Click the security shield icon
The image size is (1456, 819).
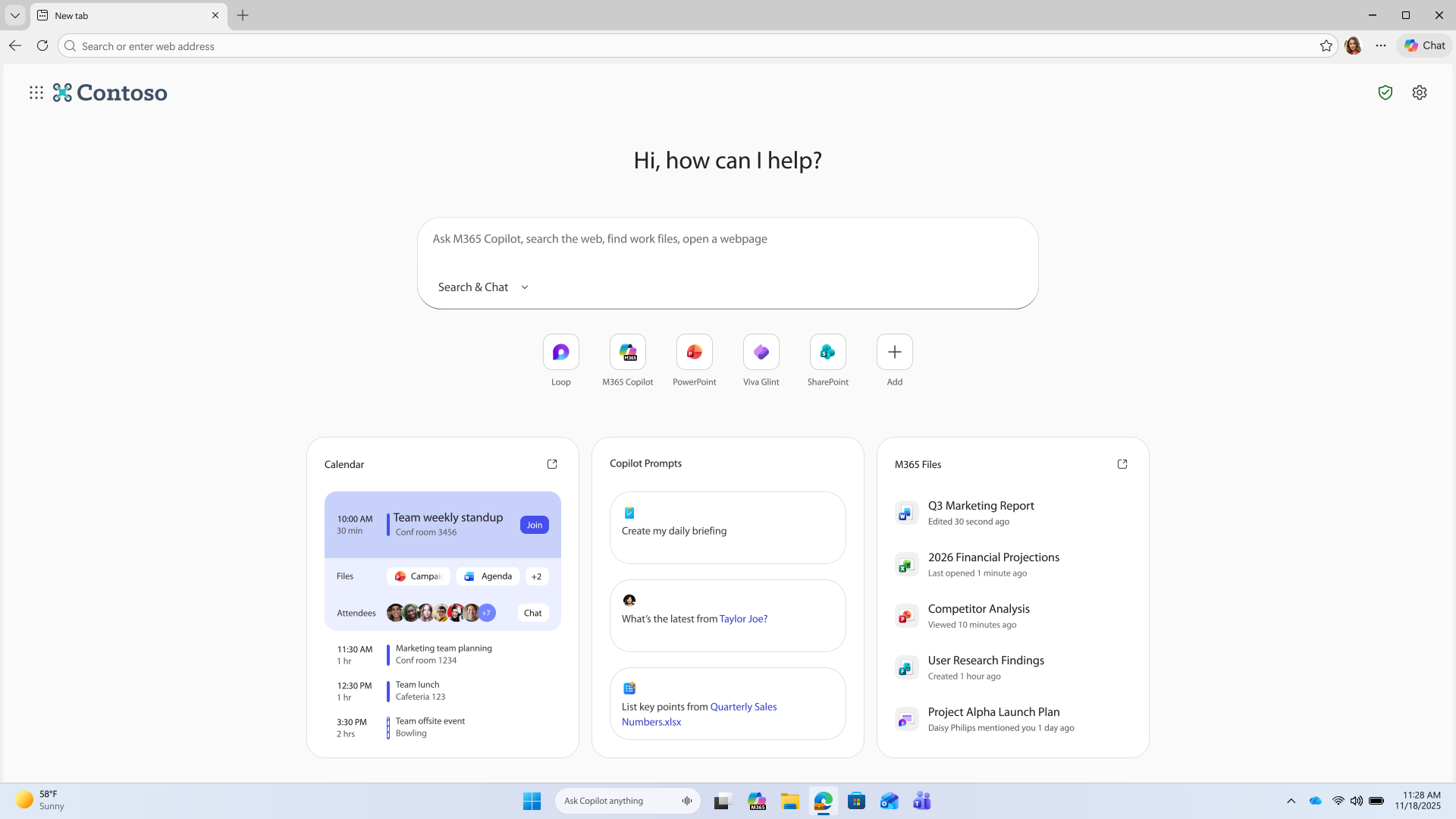coord(1385,92)
